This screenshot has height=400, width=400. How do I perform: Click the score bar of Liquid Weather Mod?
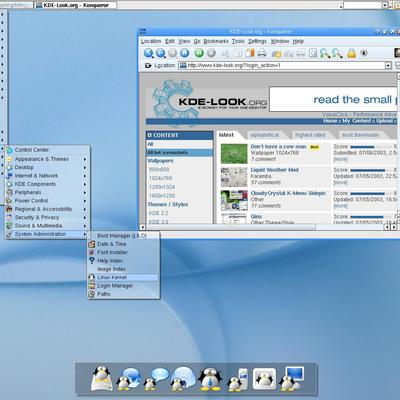click(x=369, y=170)
